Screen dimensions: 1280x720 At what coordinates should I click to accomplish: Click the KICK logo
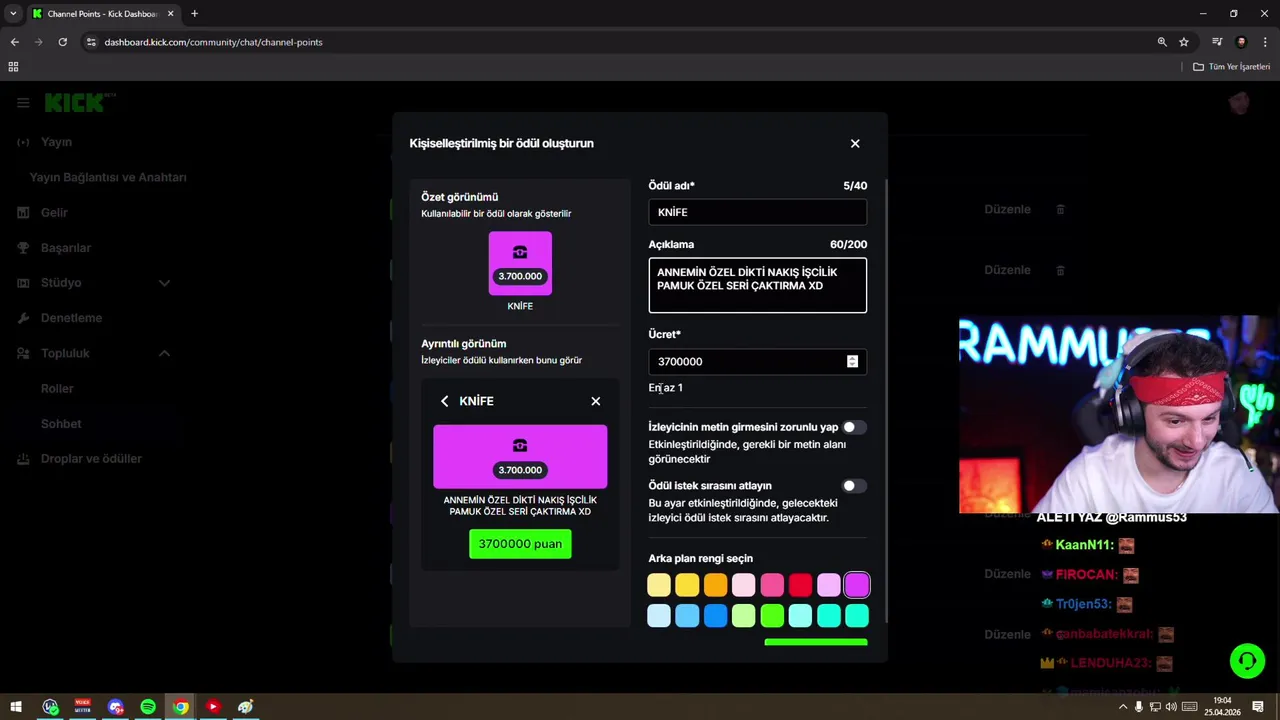pyautogui.click(x=80, y=103)
